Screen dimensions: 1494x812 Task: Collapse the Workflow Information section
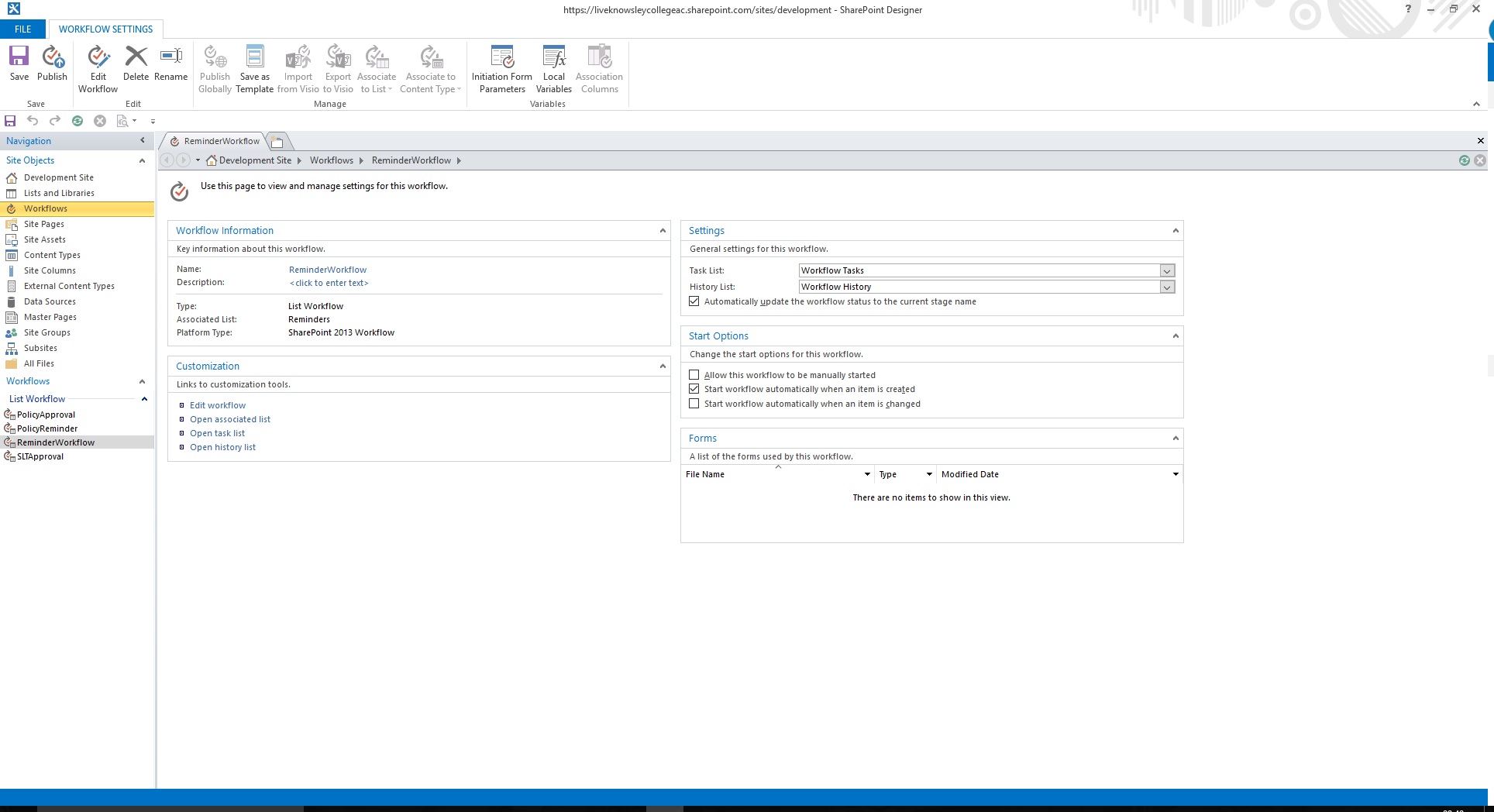tap(663, 230)
